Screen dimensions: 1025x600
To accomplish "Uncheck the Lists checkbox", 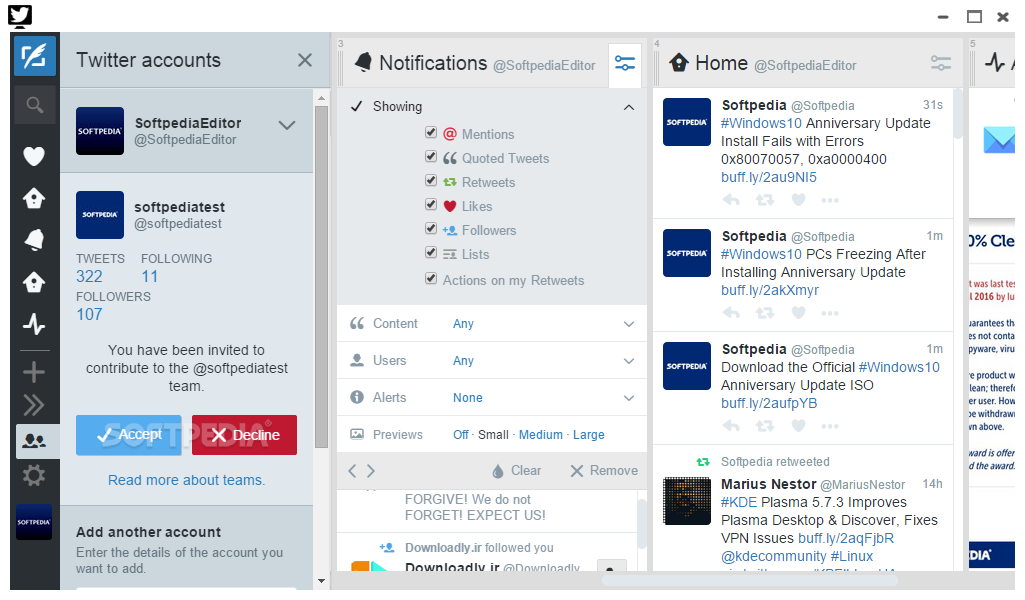I will click(x=431, y=252).
